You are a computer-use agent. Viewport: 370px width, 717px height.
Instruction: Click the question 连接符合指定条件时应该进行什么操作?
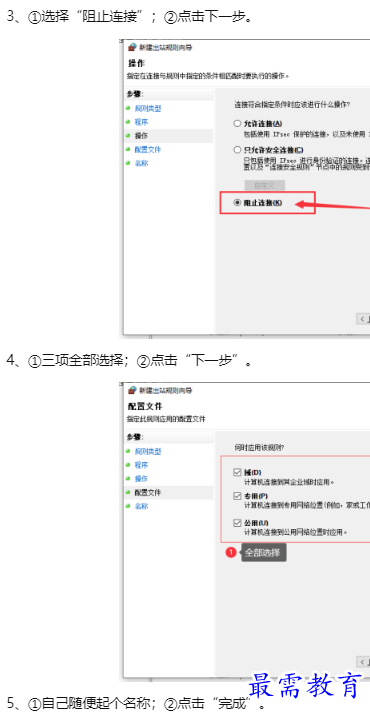point(292,105)
